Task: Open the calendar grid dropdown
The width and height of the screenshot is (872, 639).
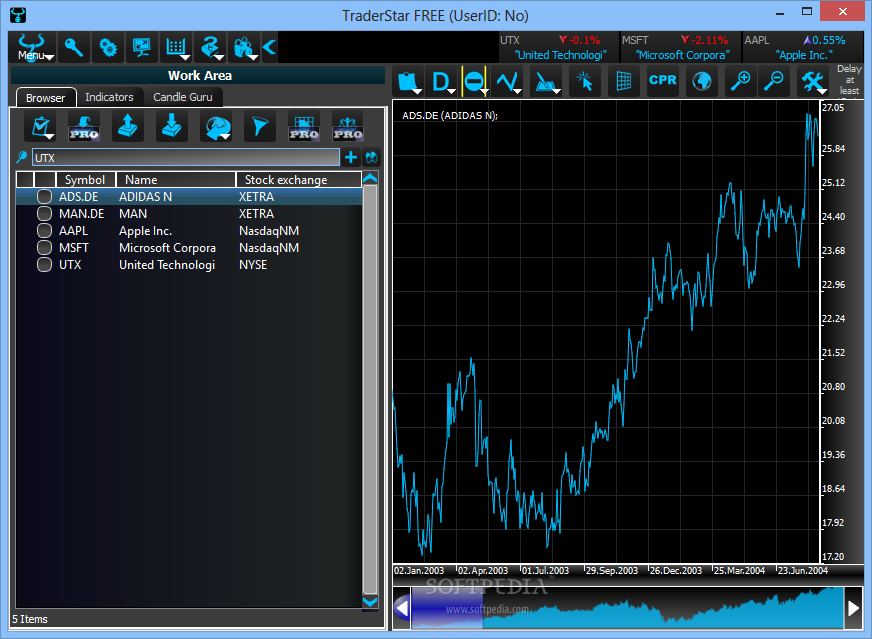Action: point(176,47)
